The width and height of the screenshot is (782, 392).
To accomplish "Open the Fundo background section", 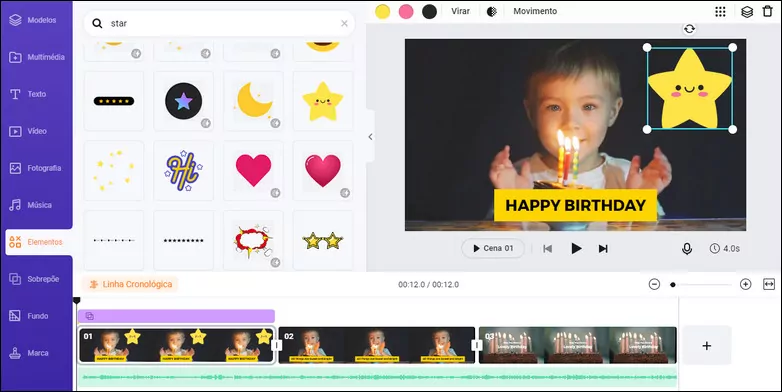I will (x=29, y=316).
